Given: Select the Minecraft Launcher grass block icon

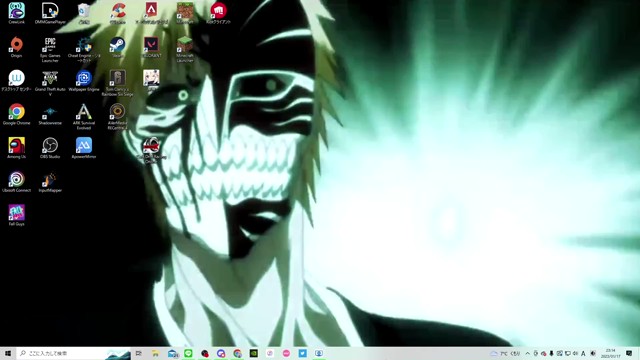Looking at the screenshot, I should (185, 49).
